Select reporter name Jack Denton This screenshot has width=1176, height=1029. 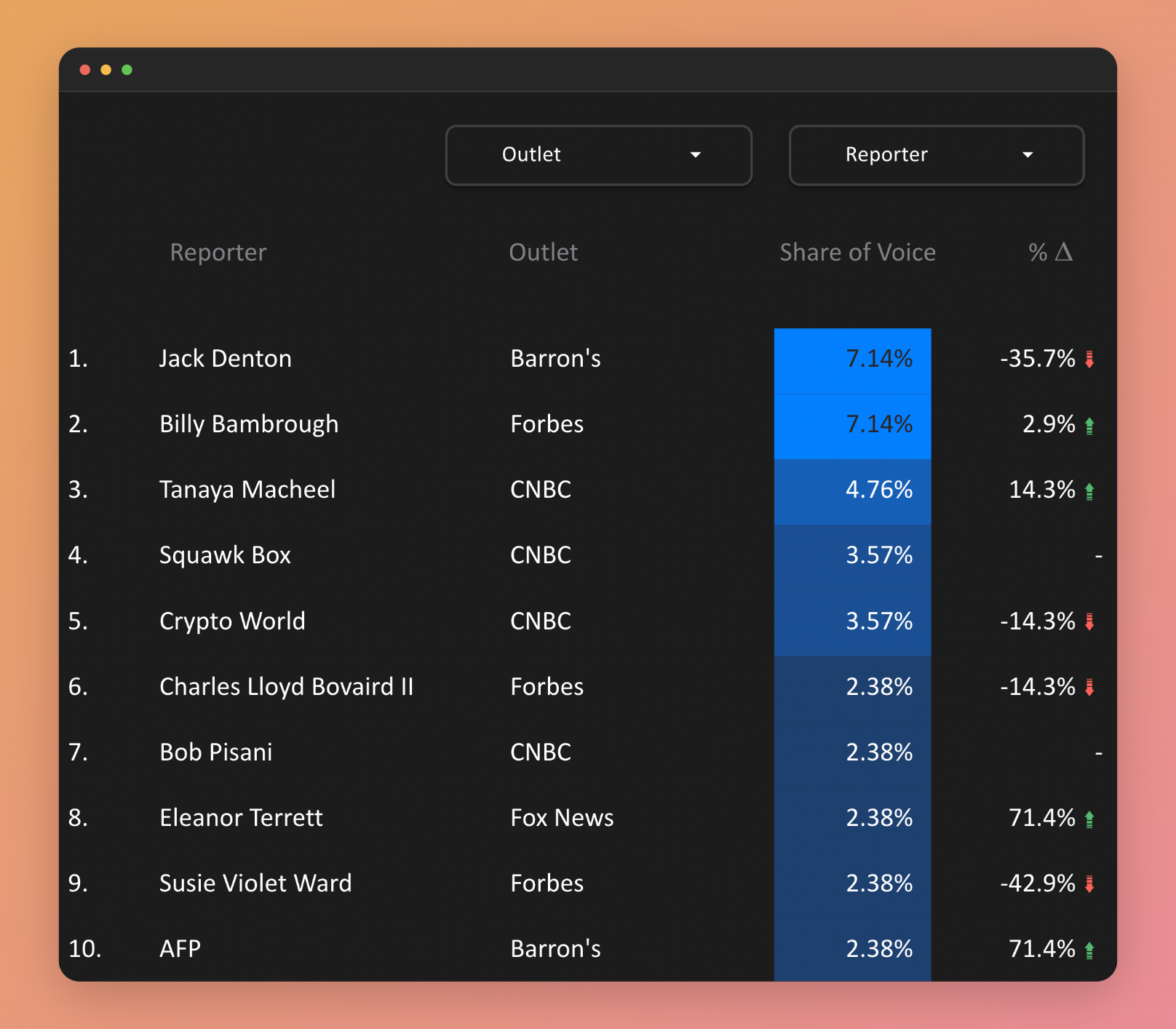coord(225,359)
